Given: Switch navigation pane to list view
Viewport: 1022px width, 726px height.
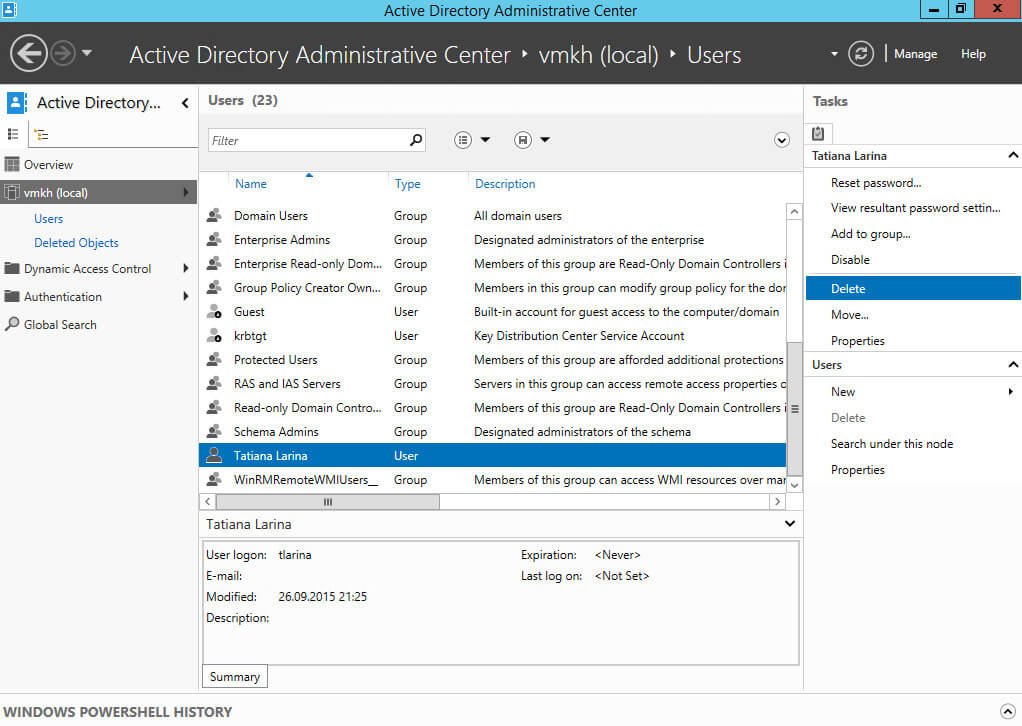Looking at the screenshot, I should pyautogui.click(x=13, y=134).
